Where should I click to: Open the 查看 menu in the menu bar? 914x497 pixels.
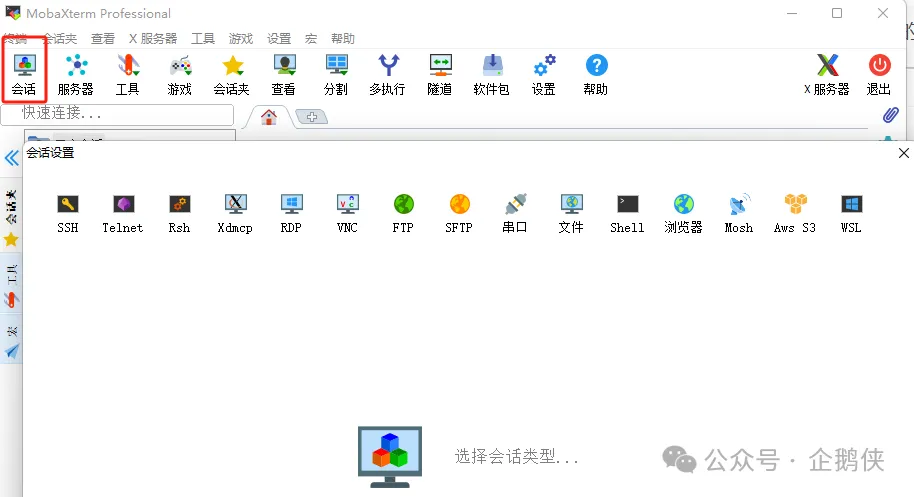103,38
